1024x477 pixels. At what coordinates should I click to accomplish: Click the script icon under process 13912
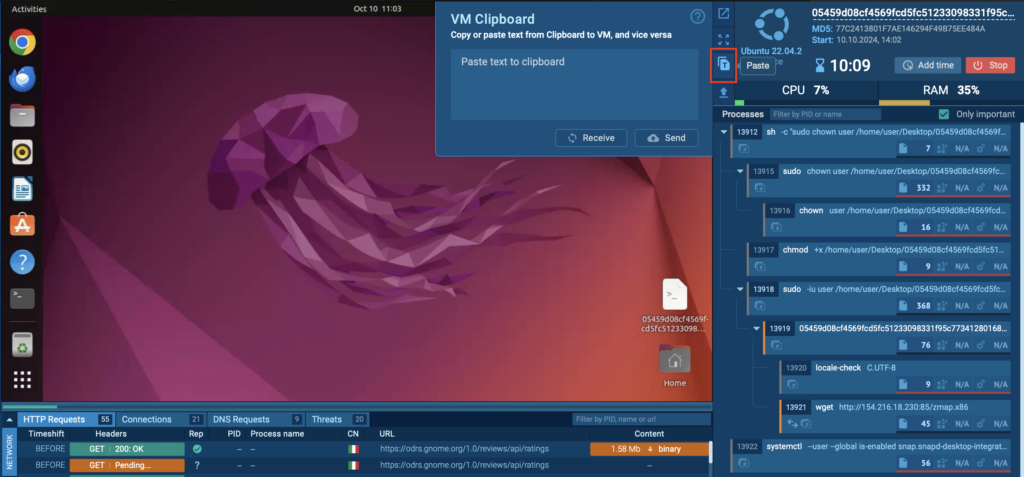[743, 149]
